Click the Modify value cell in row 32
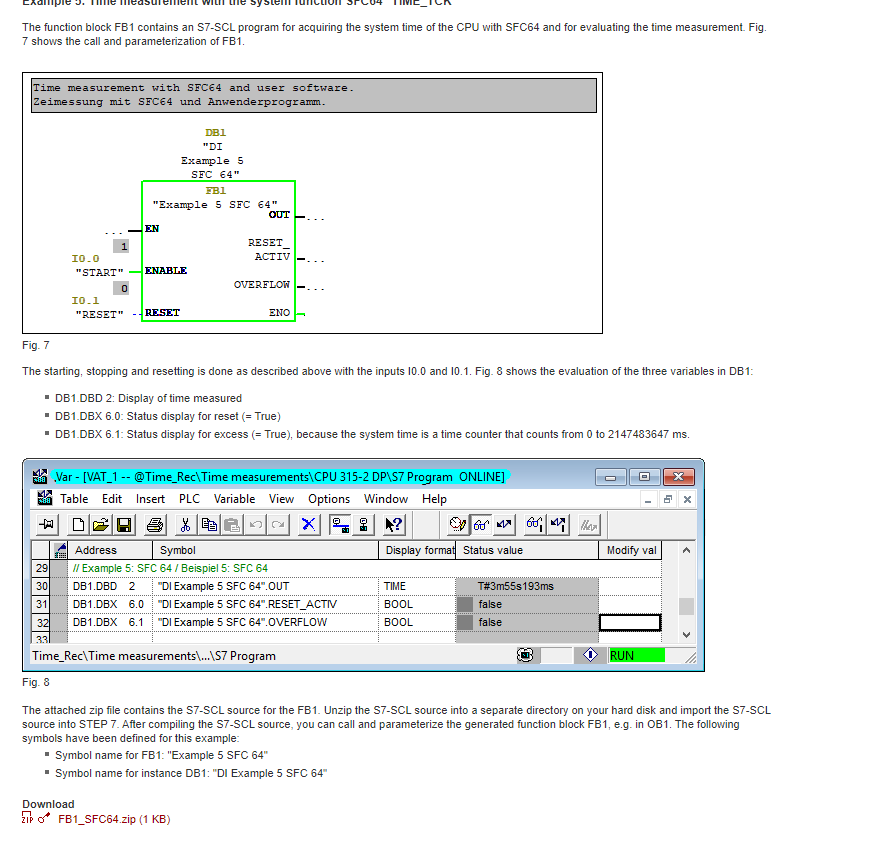Image resolution: width=896 pixels, height=843 pixels. pyautogui.click(x=630, y=622)
